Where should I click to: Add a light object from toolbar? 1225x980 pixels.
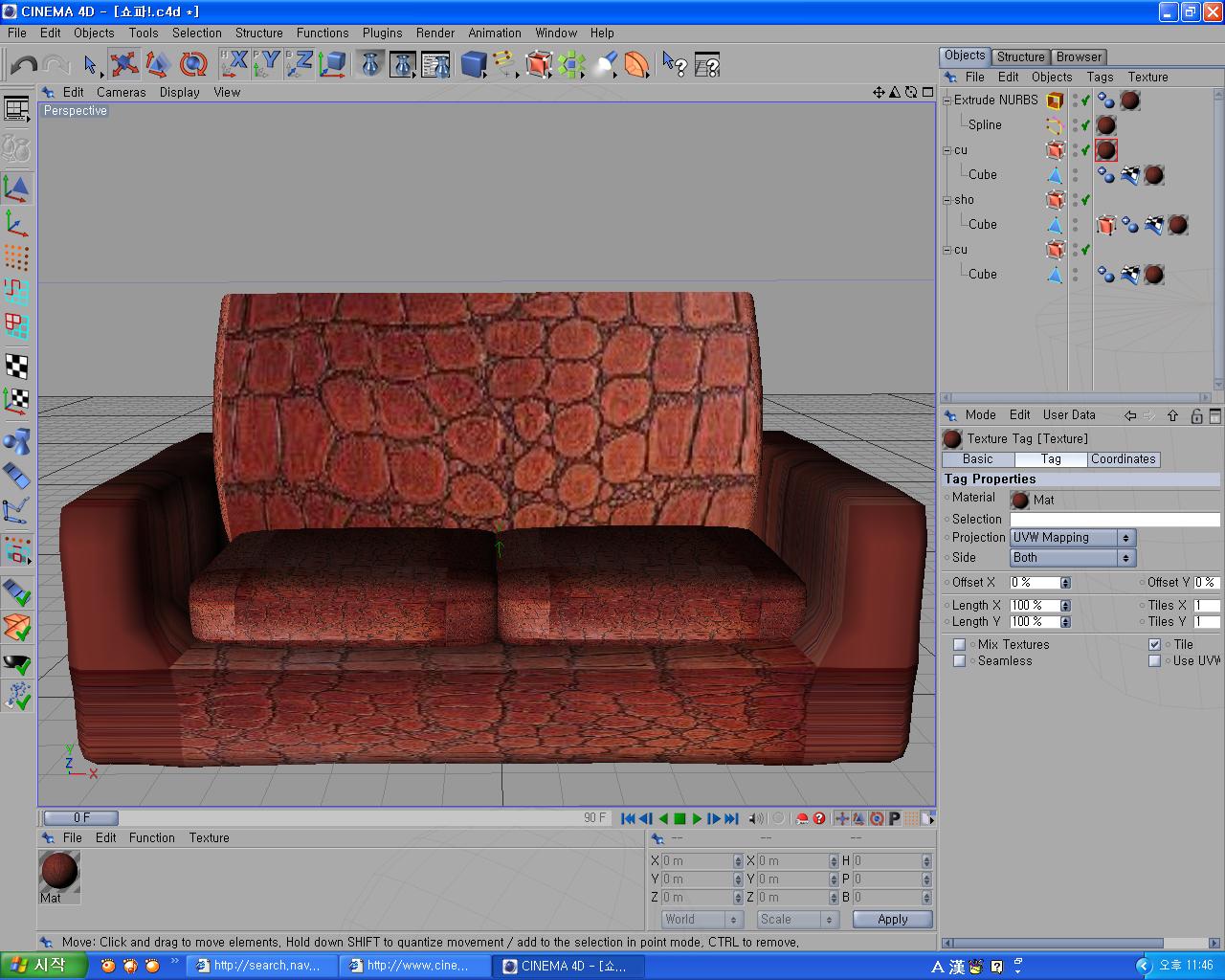(x=605, y=64)
